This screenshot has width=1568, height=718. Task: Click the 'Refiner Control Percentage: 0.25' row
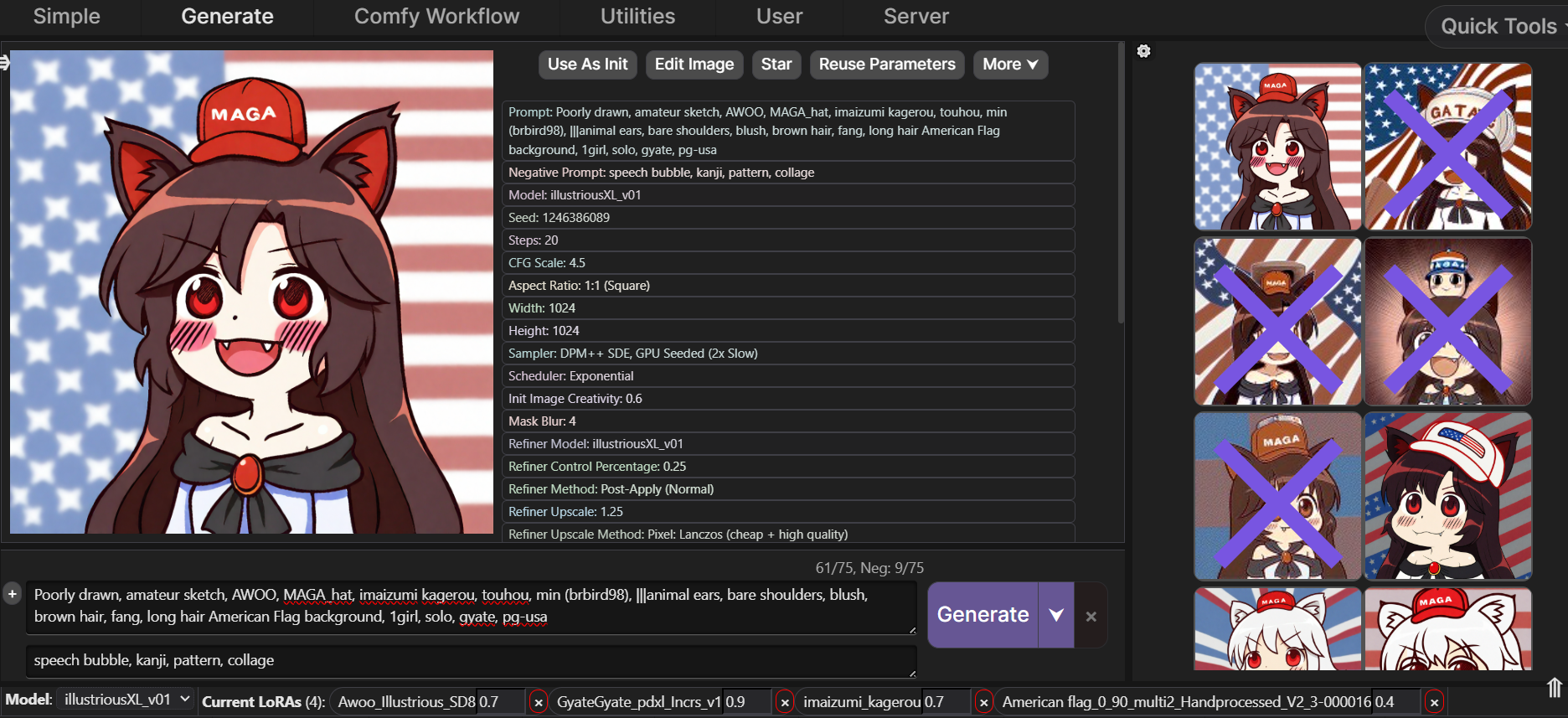pyautogui.click(x=788, y=467)
